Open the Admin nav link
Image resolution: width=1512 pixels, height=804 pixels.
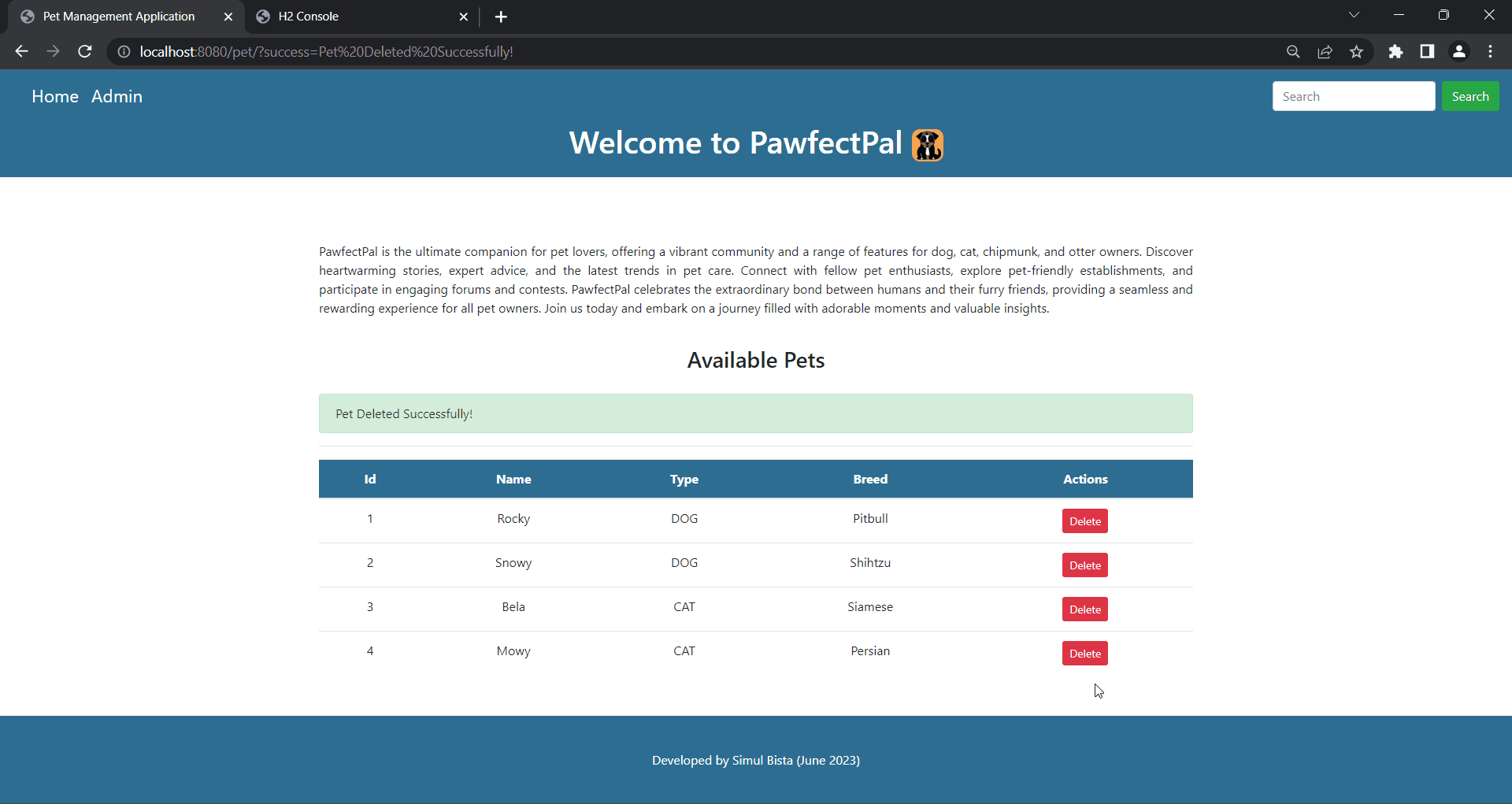click(x=117, y=96)
